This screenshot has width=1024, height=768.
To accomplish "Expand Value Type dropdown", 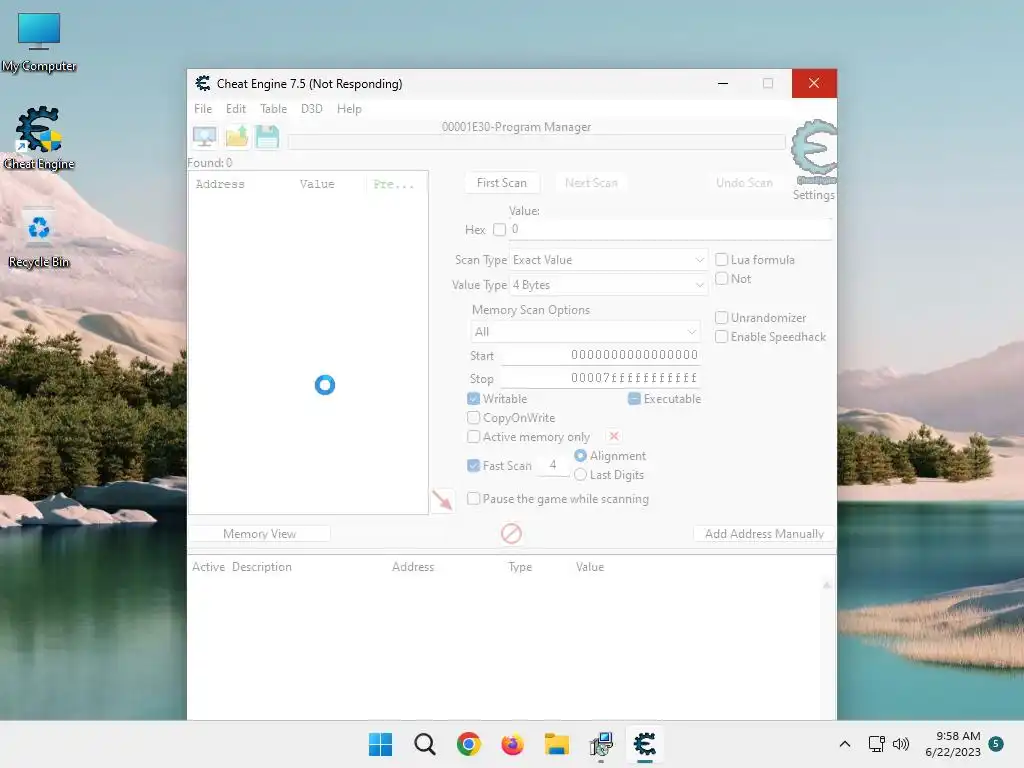I will [608, 285].
